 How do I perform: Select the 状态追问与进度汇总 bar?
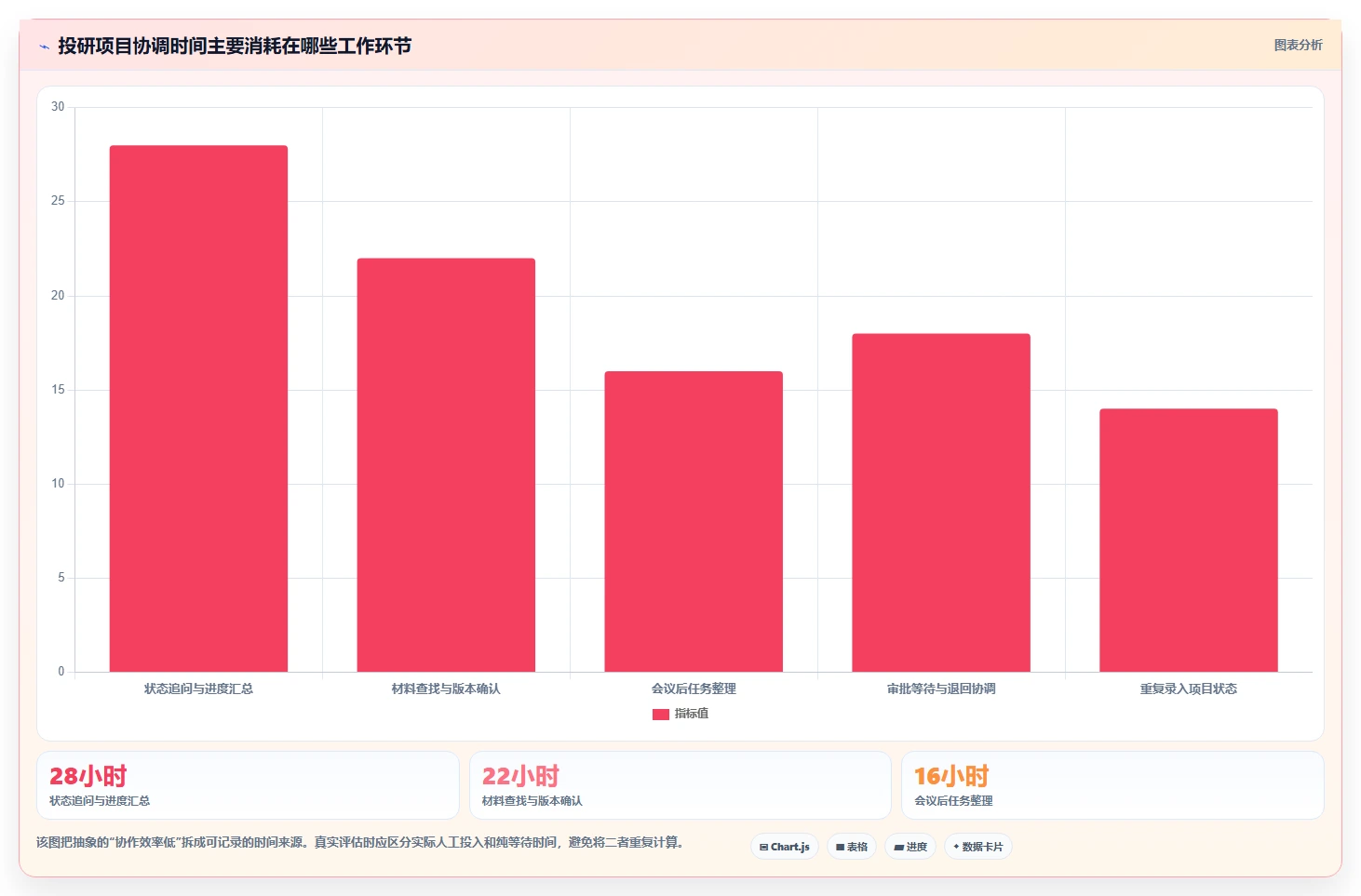(x=198, y=408)
